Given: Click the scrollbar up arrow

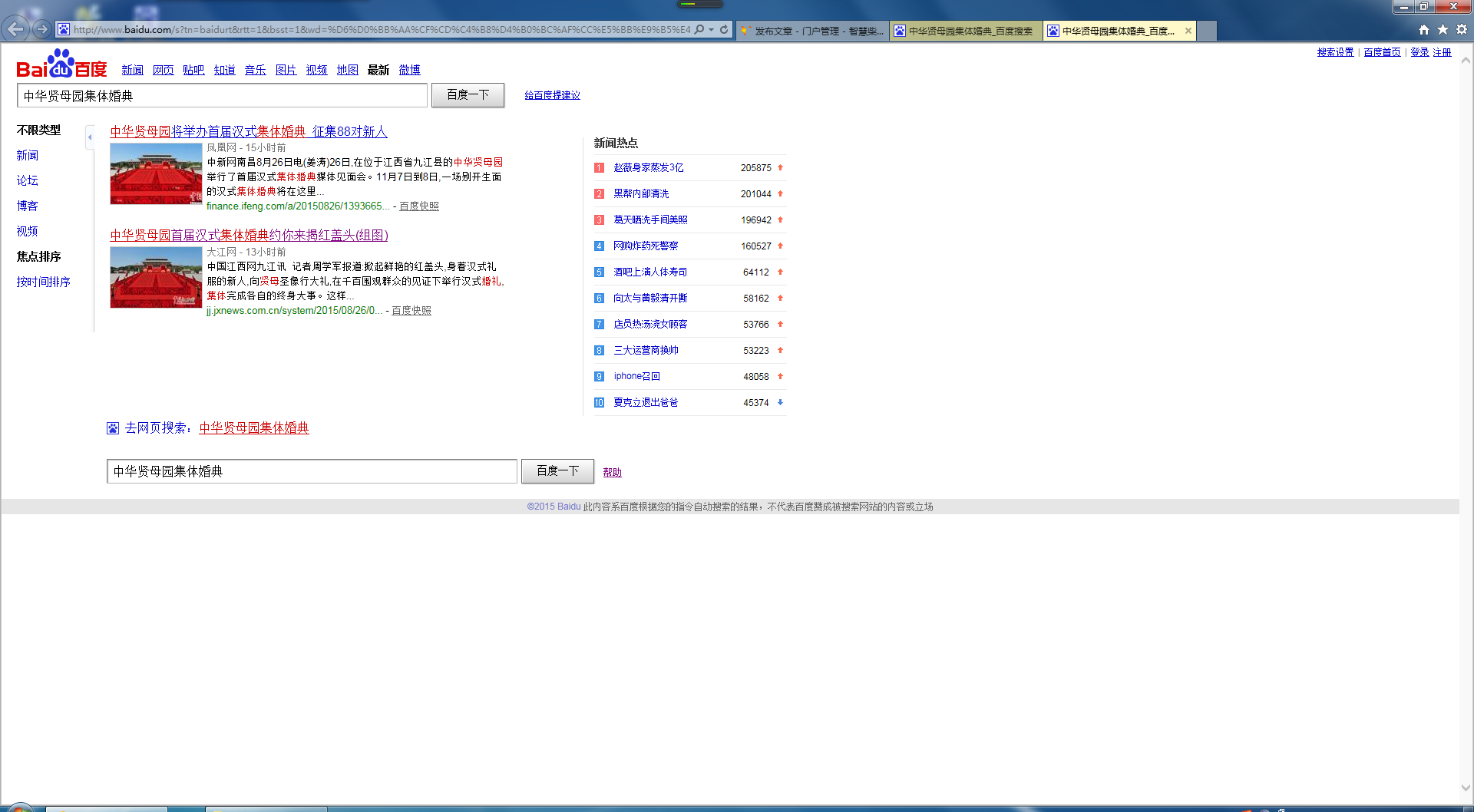Looking at the screenshot, I should [x=1466, y=61].
